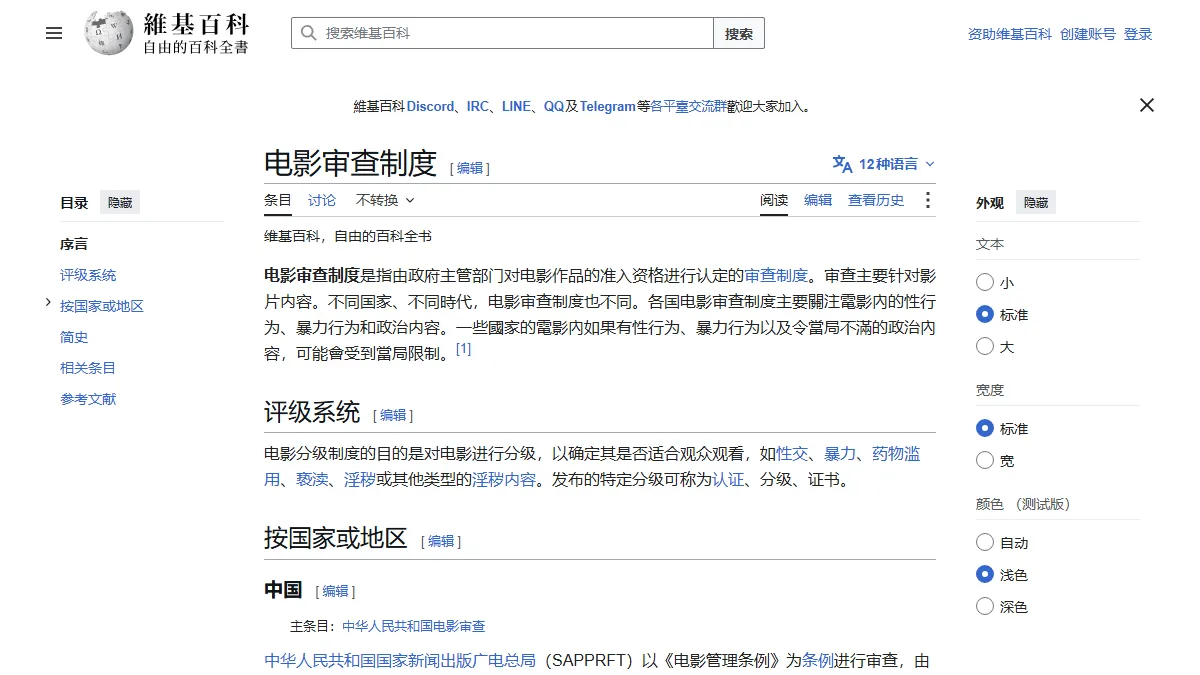
Task: Open the 性交 link
Action: click(792, 454)
